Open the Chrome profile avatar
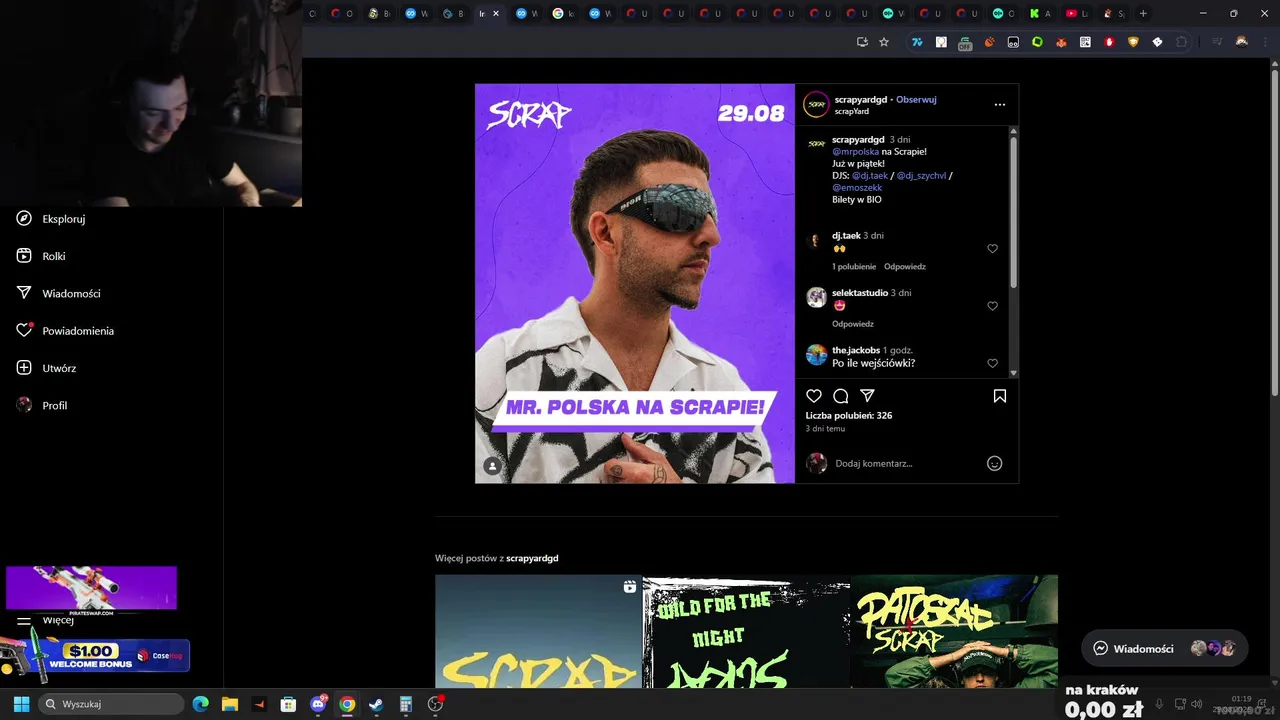Screen dimensions: 1280x720 point(1242,42)
